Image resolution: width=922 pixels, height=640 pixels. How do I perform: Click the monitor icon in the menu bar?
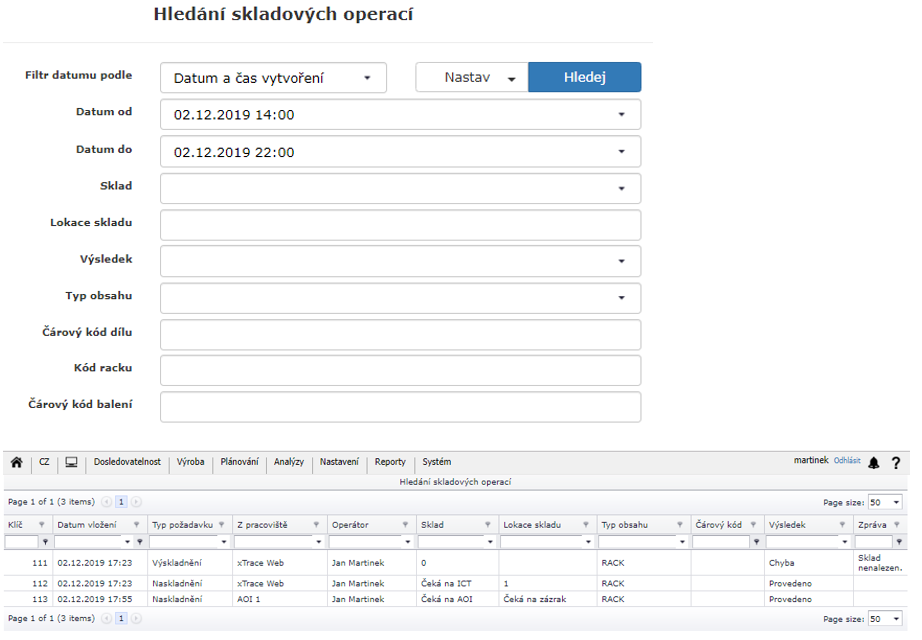coord(72,462)
